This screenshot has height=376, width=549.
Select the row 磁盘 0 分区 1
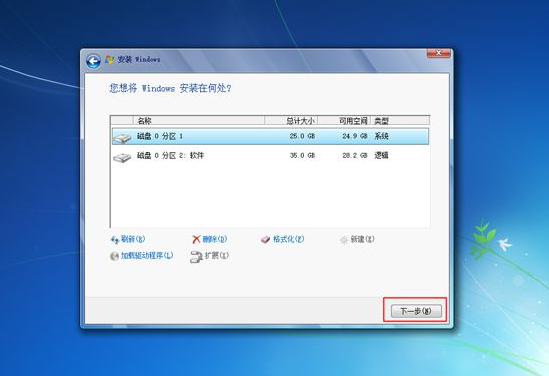pos(270,136)
